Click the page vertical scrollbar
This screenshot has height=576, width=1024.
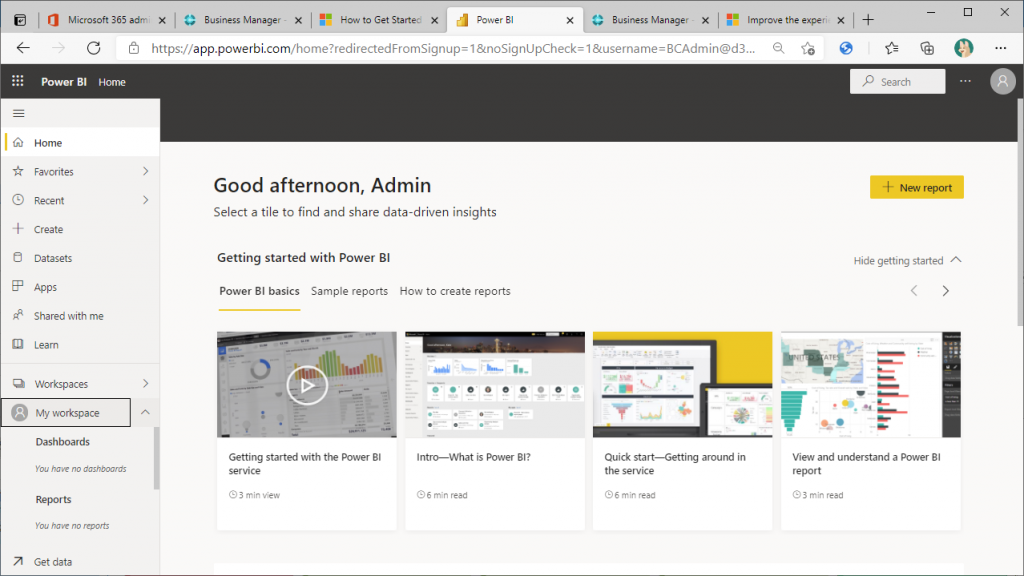[1020, 212]
